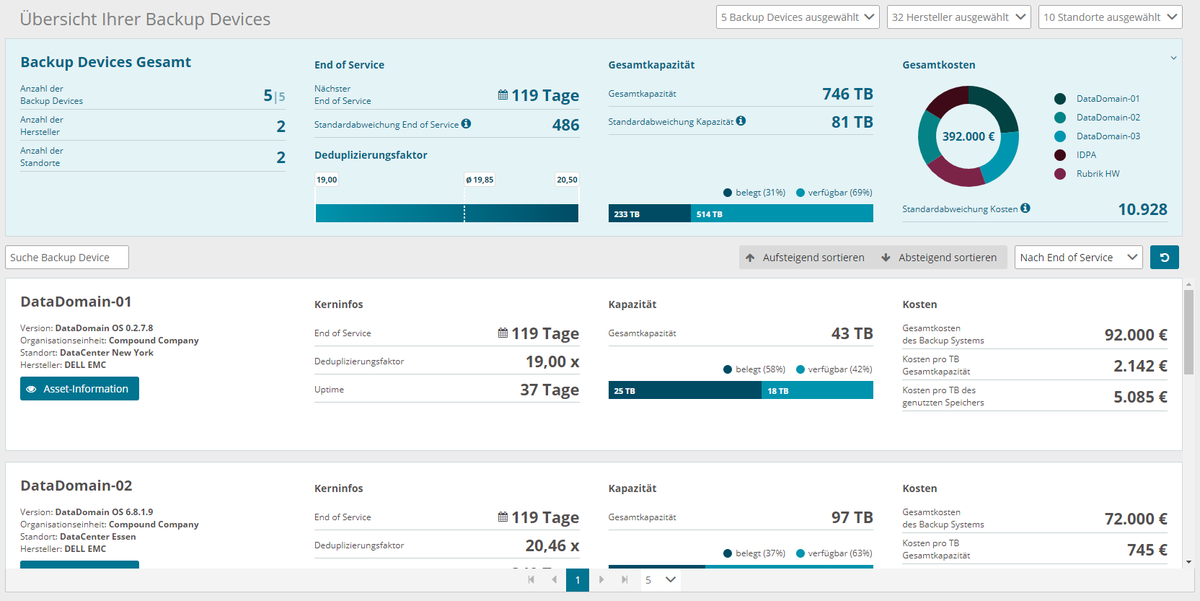Click the DataDomain-01 legend color dot

tap(1059, 99)
